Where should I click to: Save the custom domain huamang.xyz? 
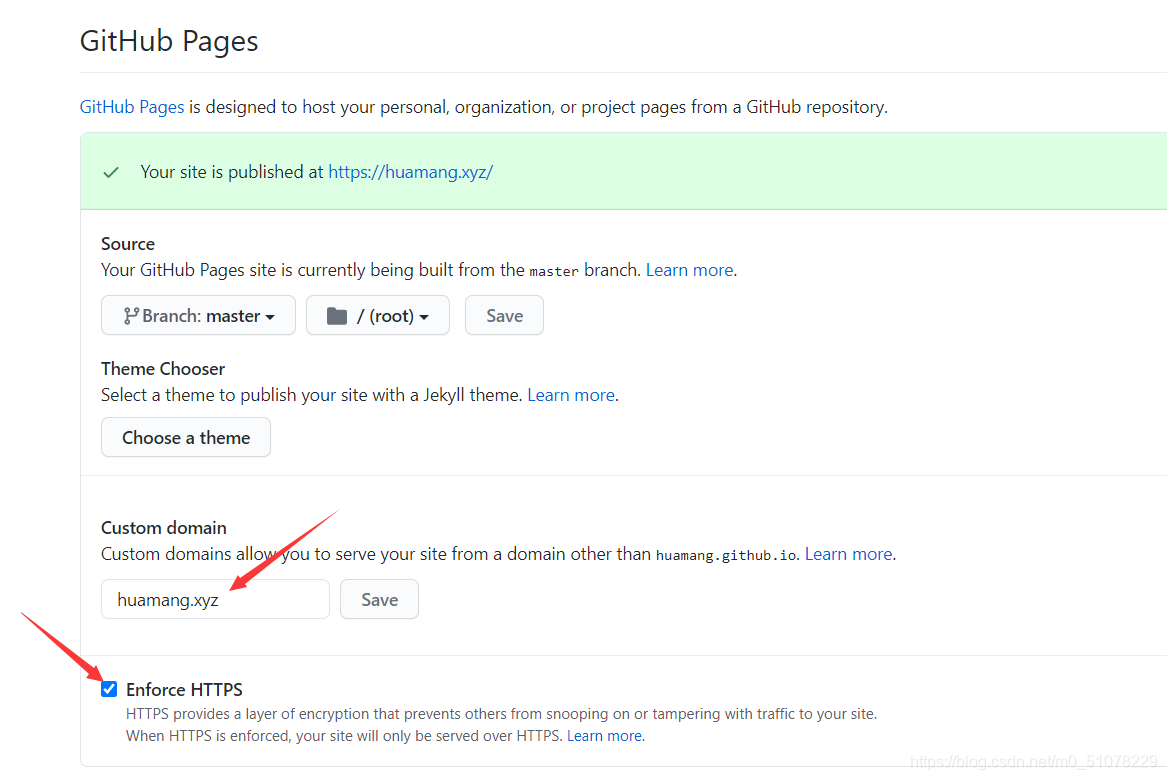click(379, 599)
